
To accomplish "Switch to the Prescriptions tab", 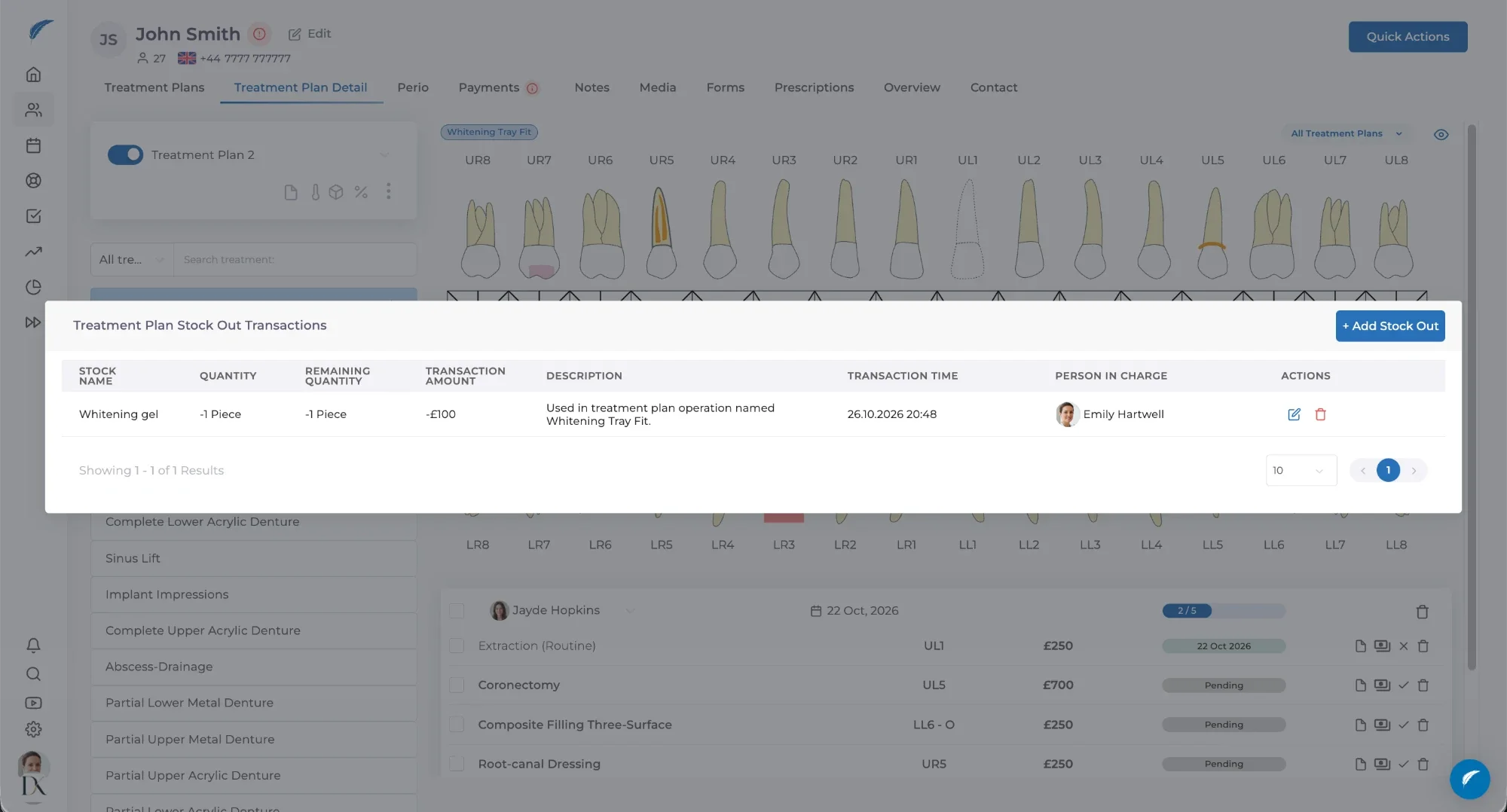I will point(814,87).
